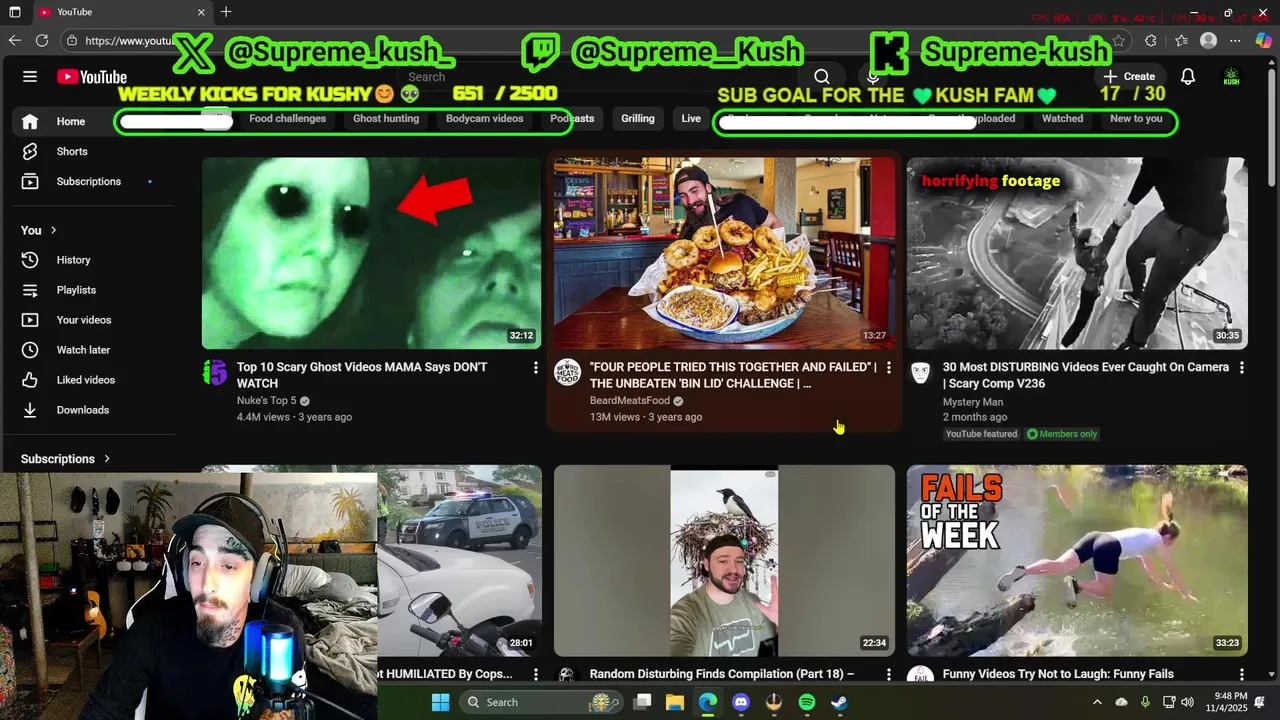Image resolution: width=1280 pixels, height=720 pixels.
Task: Select the Watched filter chip
Action: pos(1062,119)
